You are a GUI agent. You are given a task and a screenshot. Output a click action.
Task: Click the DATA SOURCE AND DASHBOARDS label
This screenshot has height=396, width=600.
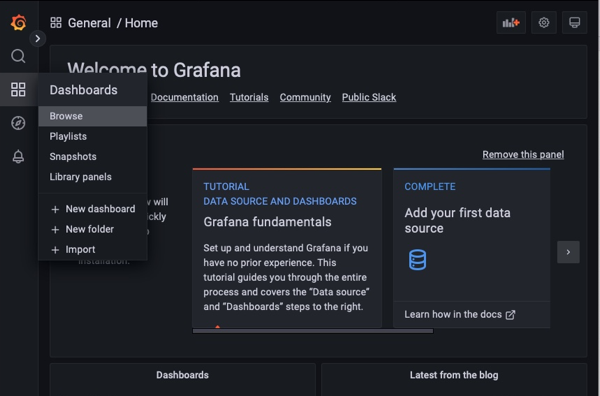[x=280, y=201]
